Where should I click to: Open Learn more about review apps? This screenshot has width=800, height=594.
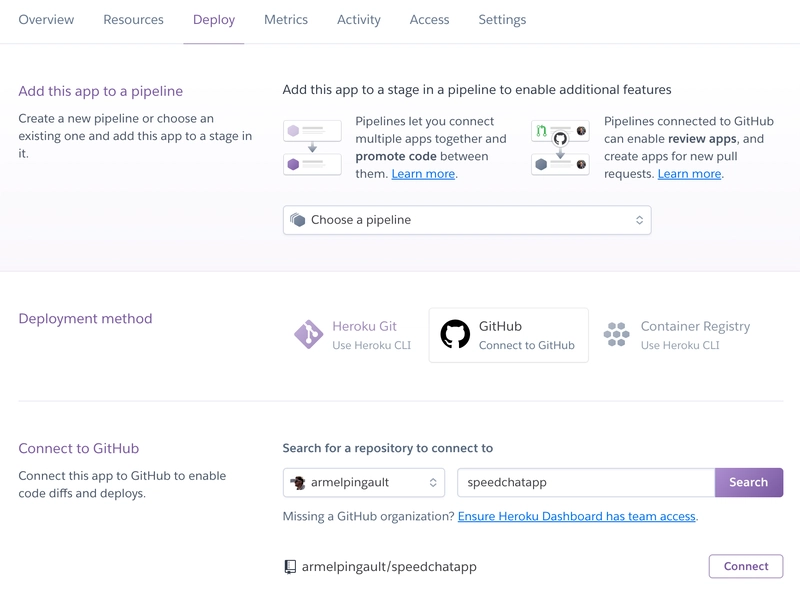tap(689, 174)
